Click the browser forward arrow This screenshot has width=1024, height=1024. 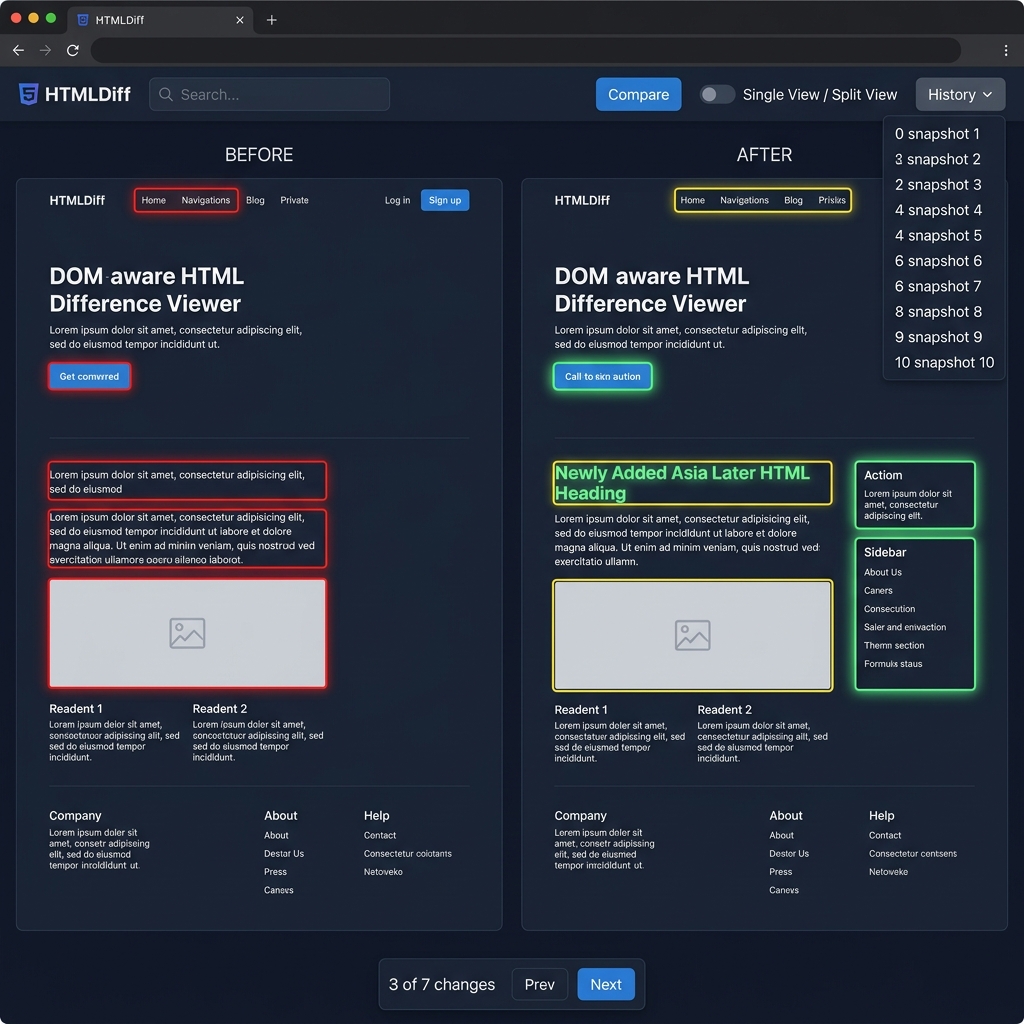[45, 50]
